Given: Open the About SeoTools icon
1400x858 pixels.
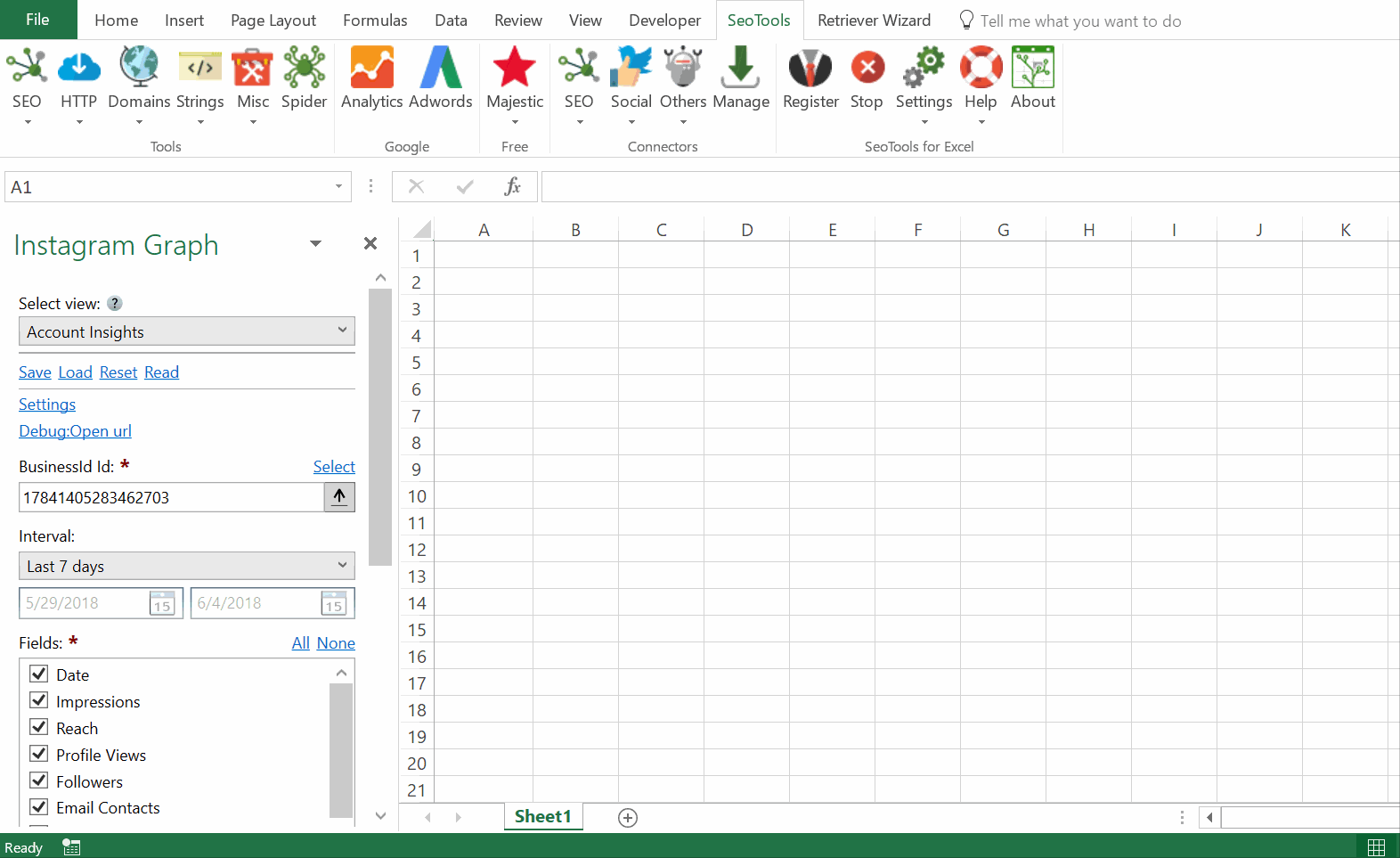Looking at the screenshot, I should [1033, 68].
